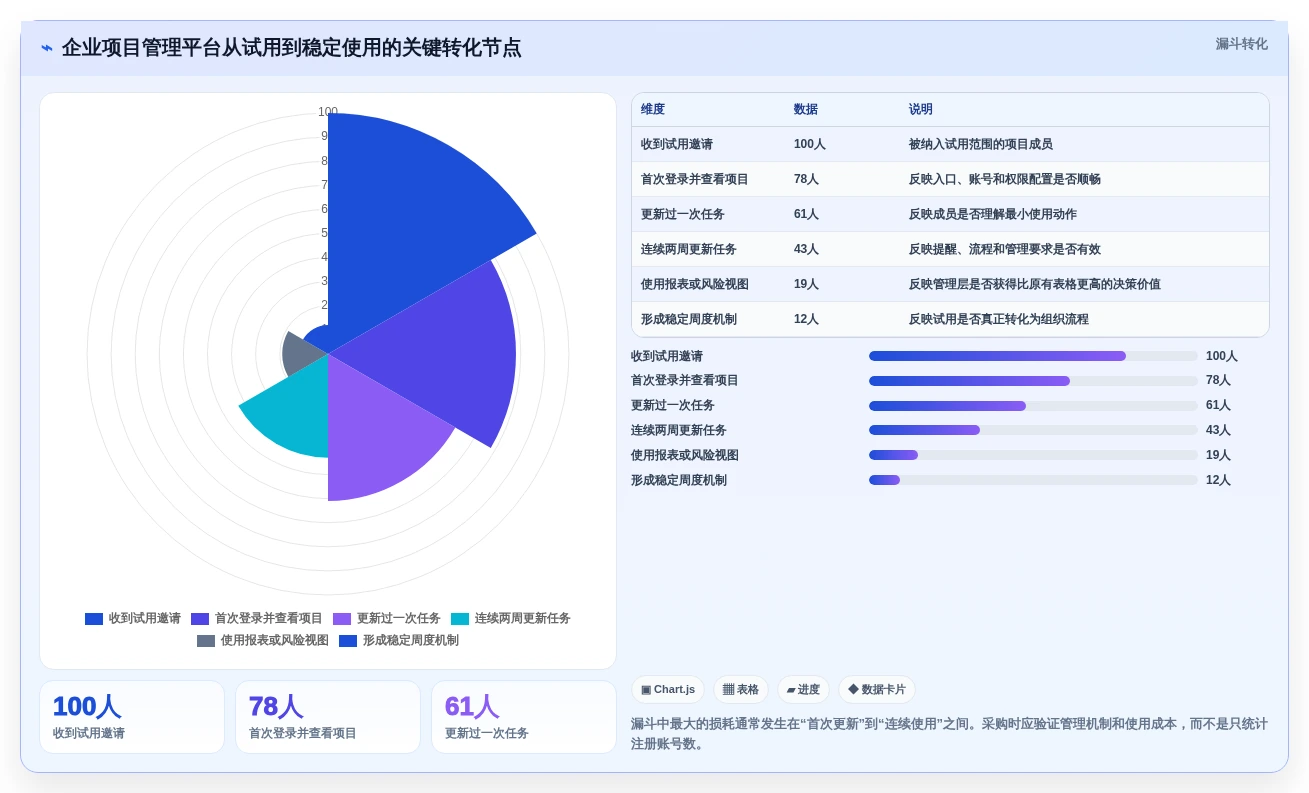Click table value 61人
The width and height of the screenshot is (1309, 793).
click(x=806, y=214)
